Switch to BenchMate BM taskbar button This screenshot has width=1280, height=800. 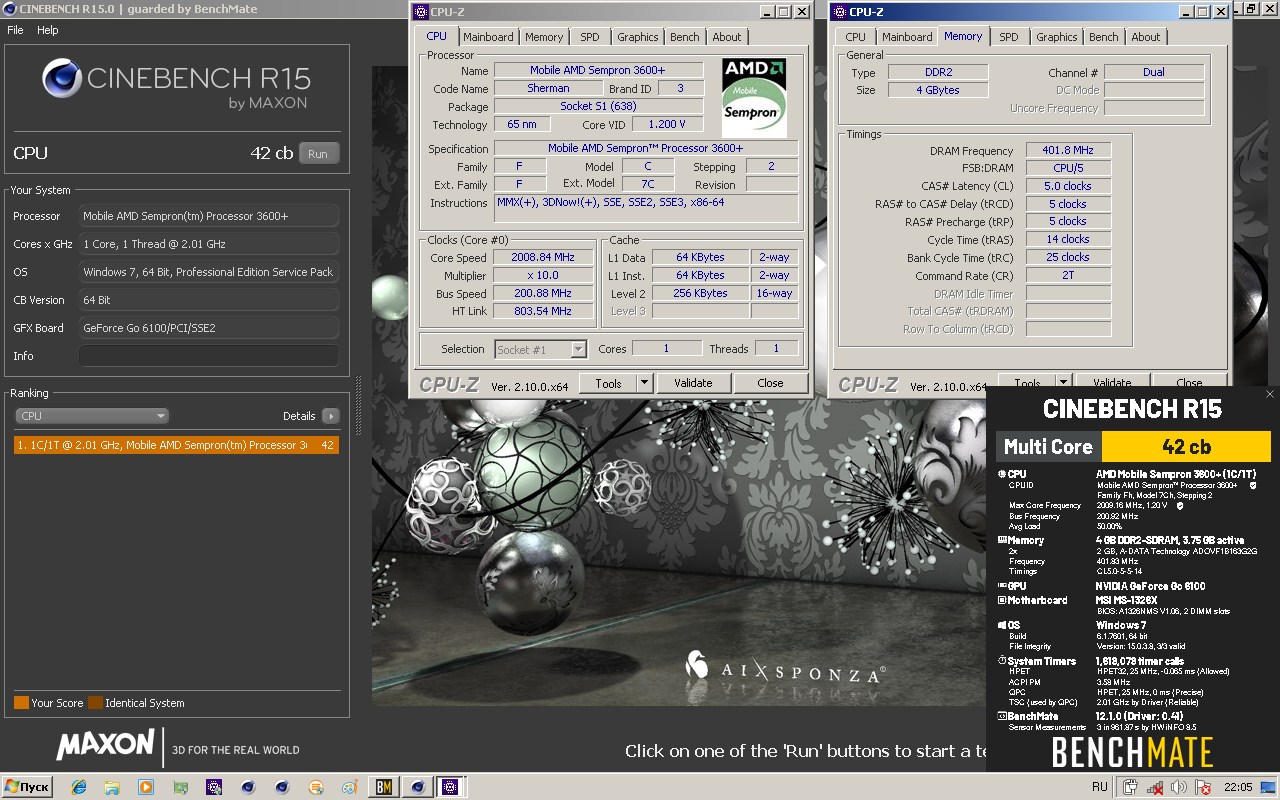click(x=383, y=787)
